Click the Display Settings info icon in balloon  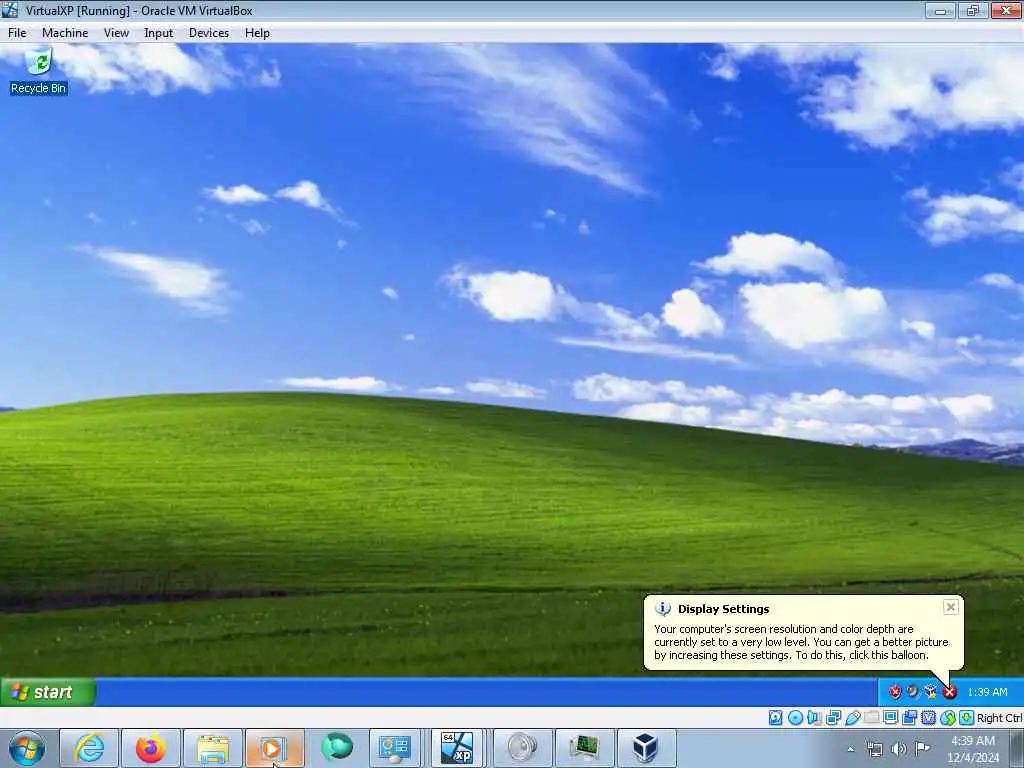663,609
